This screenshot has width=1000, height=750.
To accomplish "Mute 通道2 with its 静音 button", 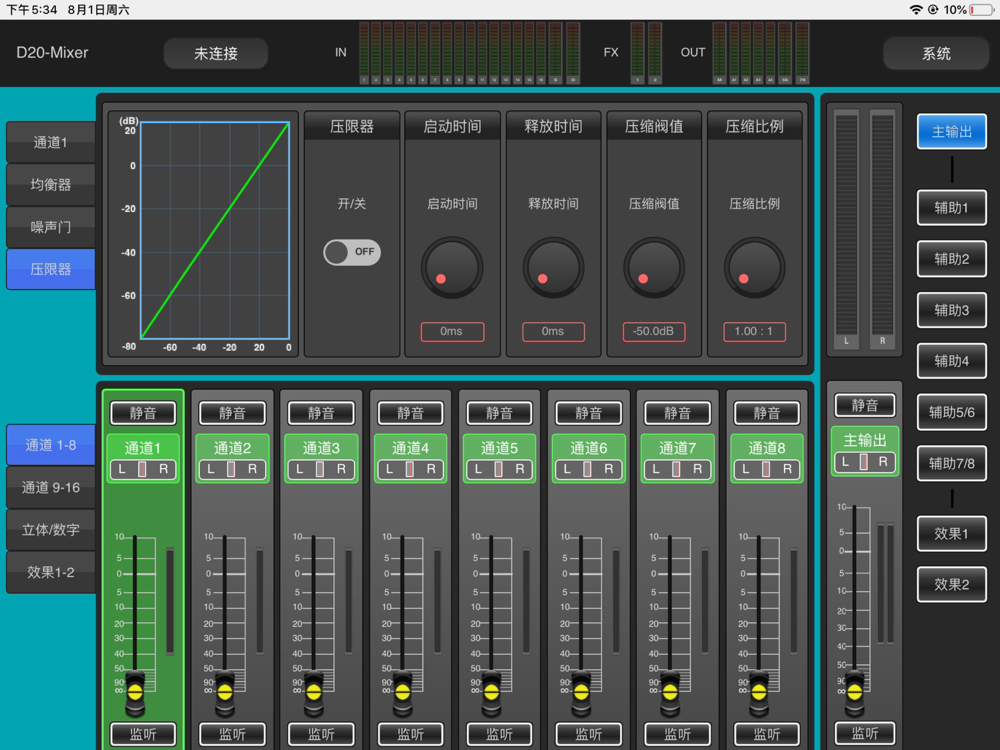I will coord(232,413).
